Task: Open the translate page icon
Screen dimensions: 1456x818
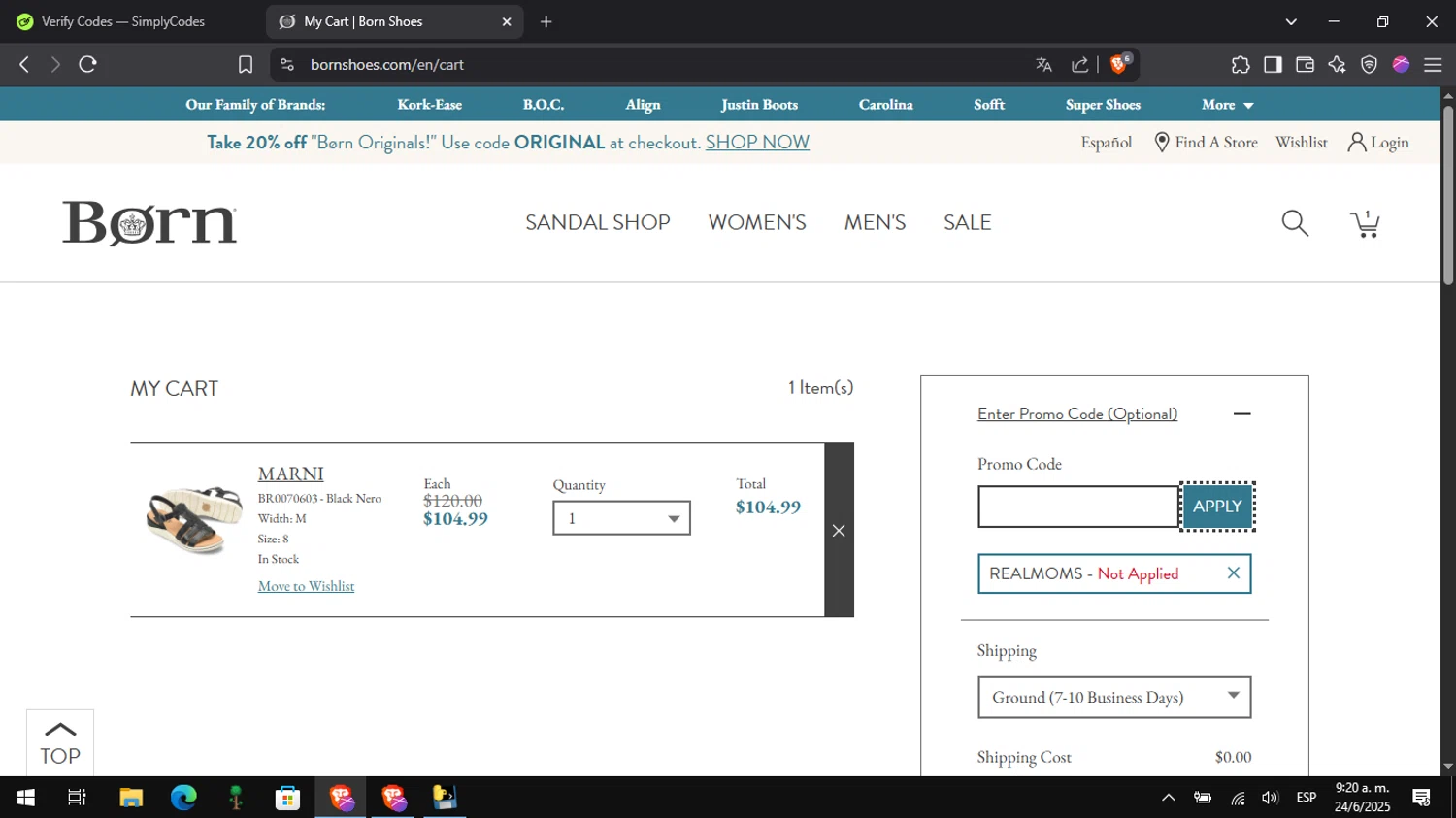Action: (x=1043, y=64)
